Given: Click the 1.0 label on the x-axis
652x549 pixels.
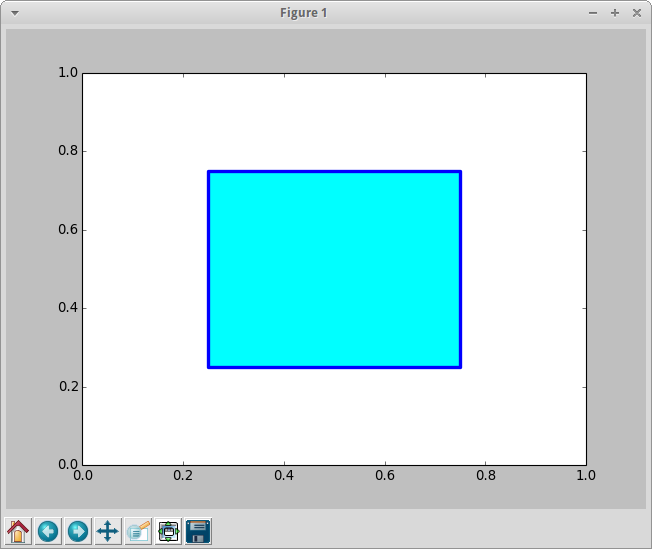Looking at the screenshot, I should [x=586, y=475].
